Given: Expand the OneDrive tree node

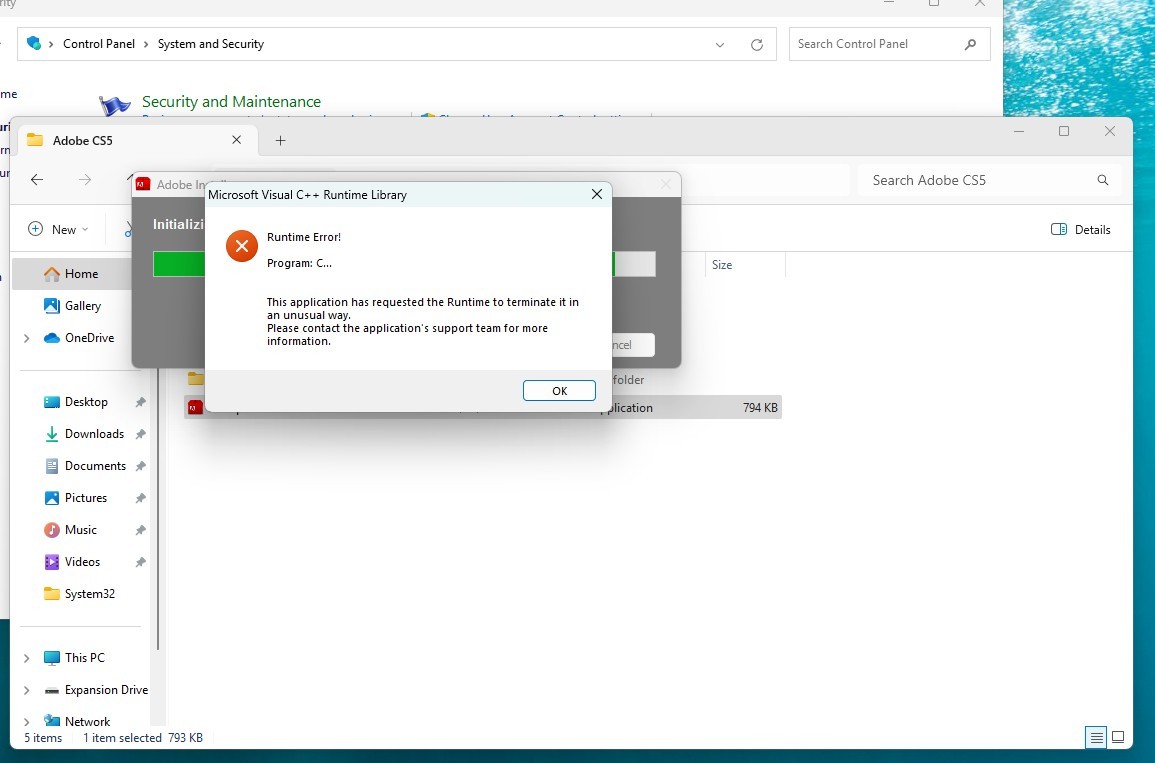Looking at the screenshot, I should (27, 338).
